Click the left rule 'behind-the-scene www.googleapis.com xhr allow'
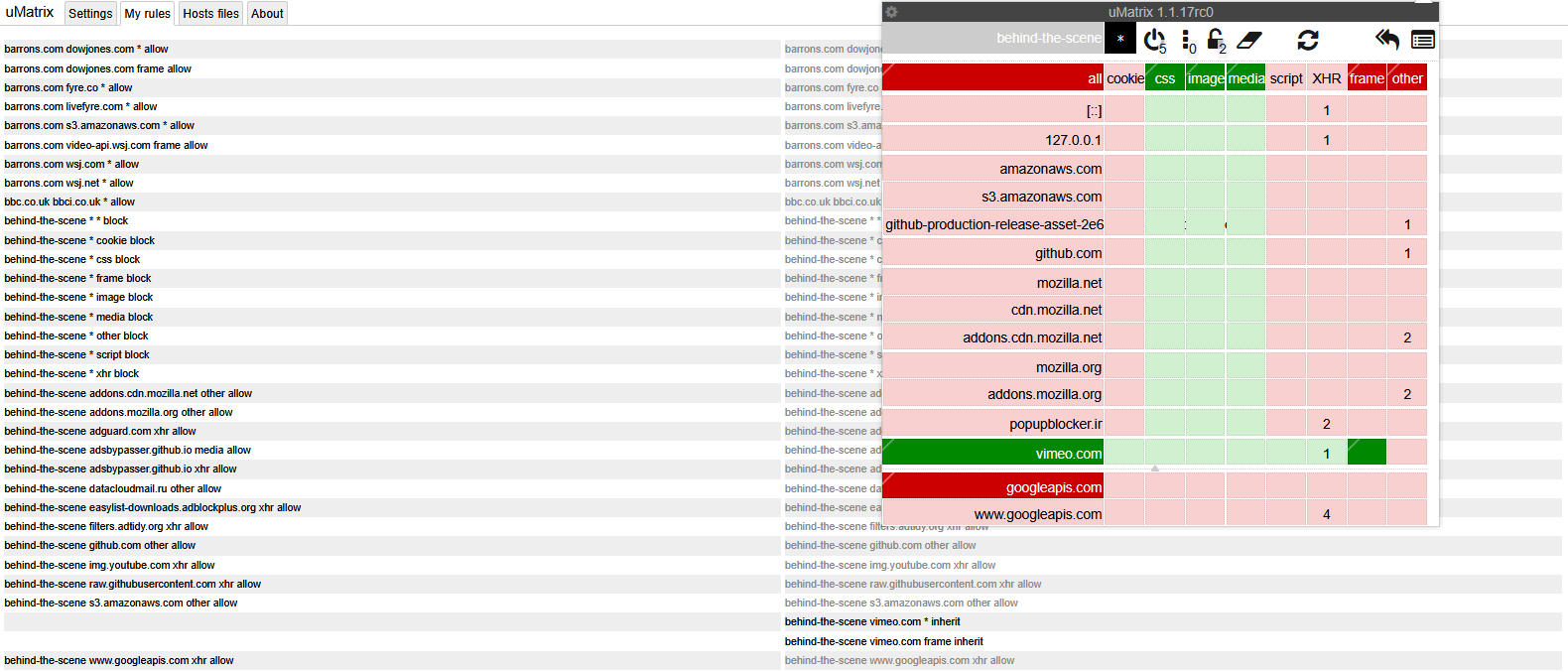The height and width of the screenshot is (672, 1568). 119,660
